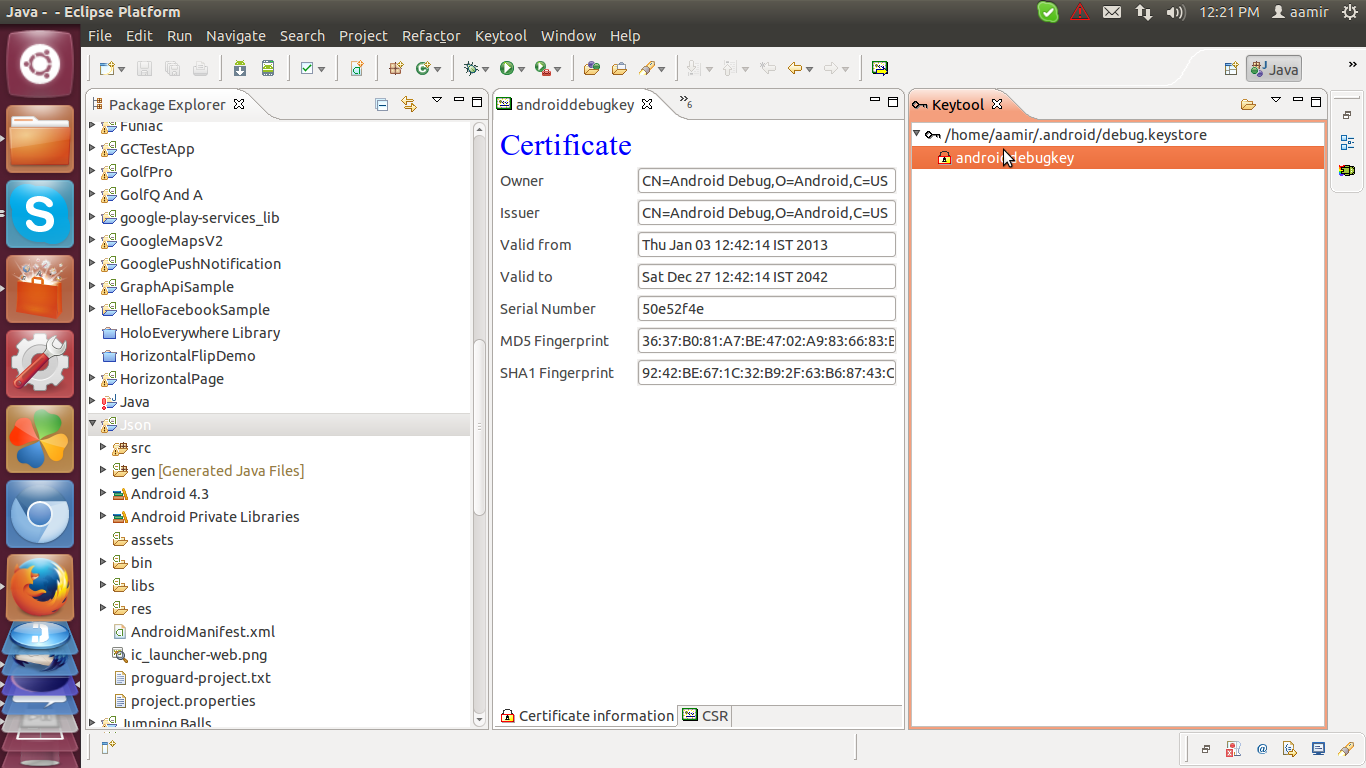Select the Certificate information tab
This screenshot has width=1366, height=768.
click(587, 716)
